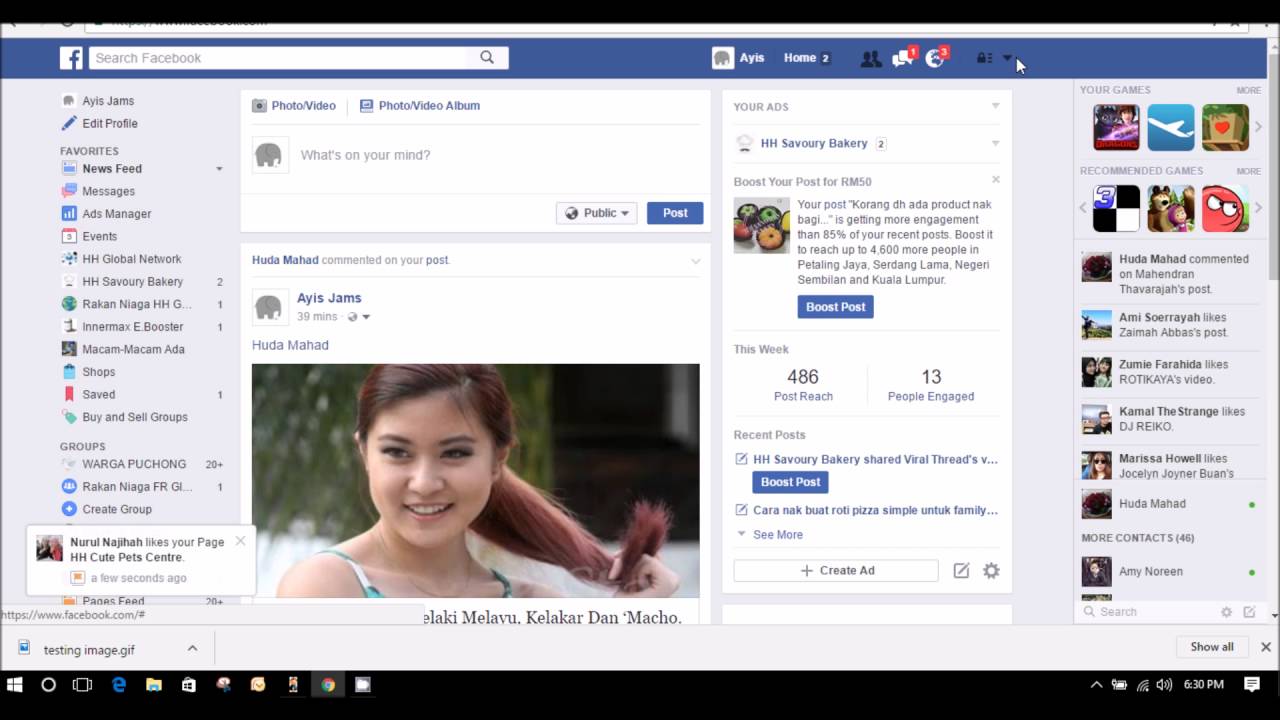Image resolution: width=1280 pixels, height=720 pixels.
Task: Open the privacy shortcuts lock icon
Action: [x=985, y=58]
